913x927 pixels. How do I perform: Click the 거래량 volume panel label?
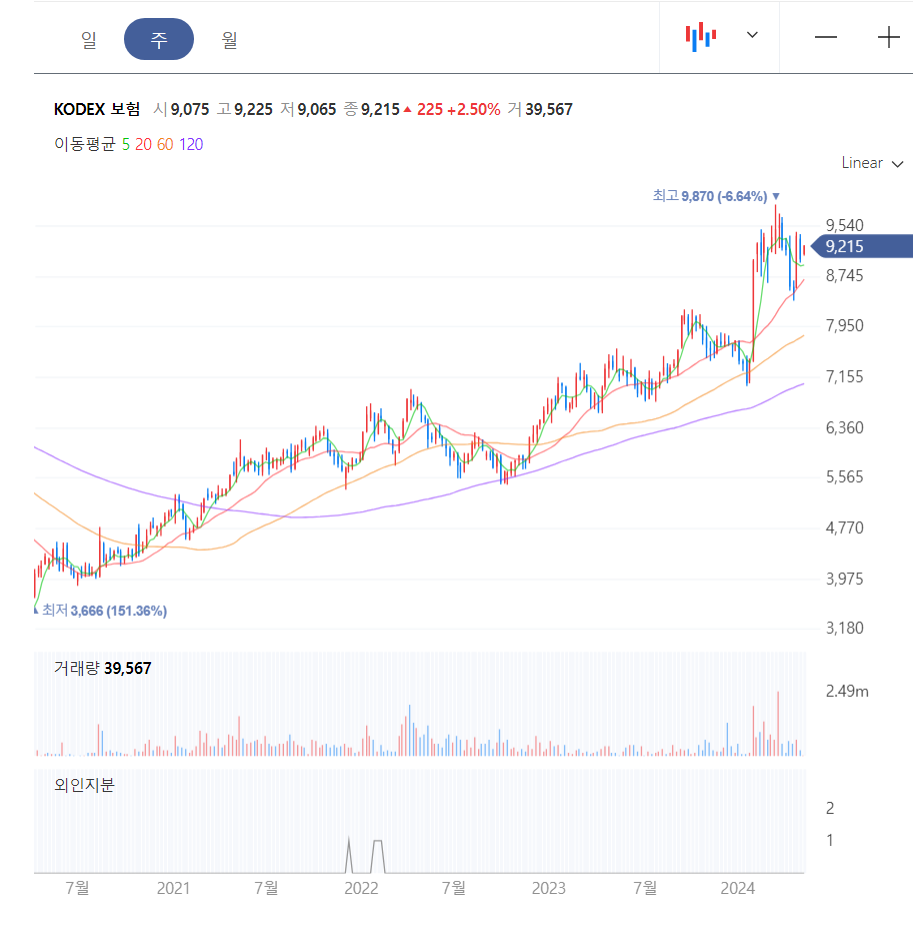pos(102,669)
